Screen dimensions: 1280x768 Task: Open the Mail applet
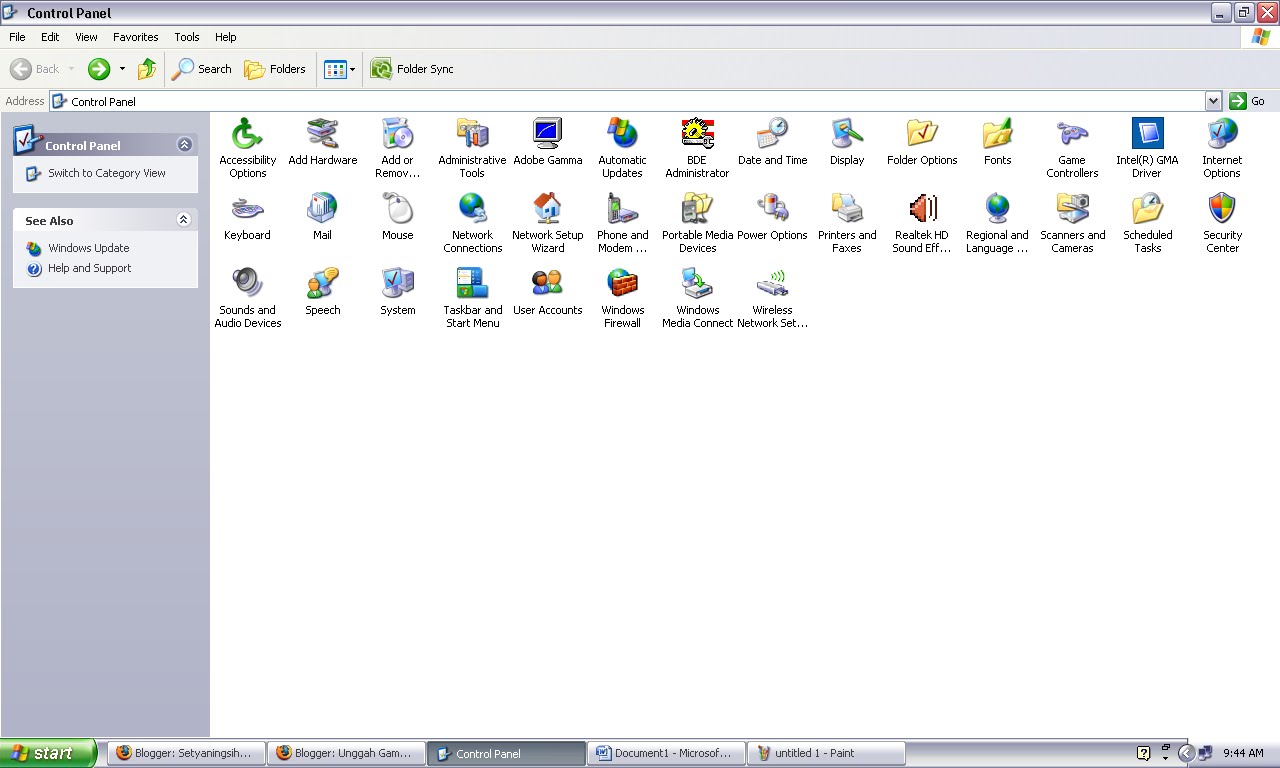[x=322, y=216]
